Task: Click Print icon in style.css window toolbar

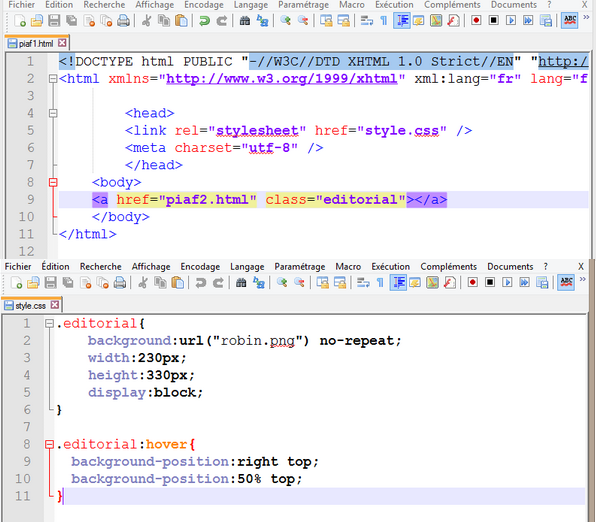Action: [x=120, y=283]
